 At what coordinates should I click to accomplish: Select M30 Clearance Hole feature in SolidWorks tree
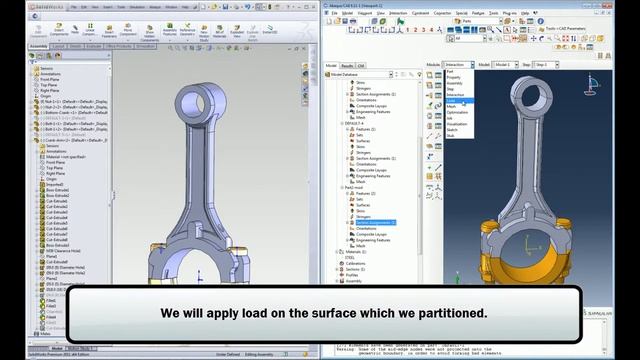tap(63, 251)
